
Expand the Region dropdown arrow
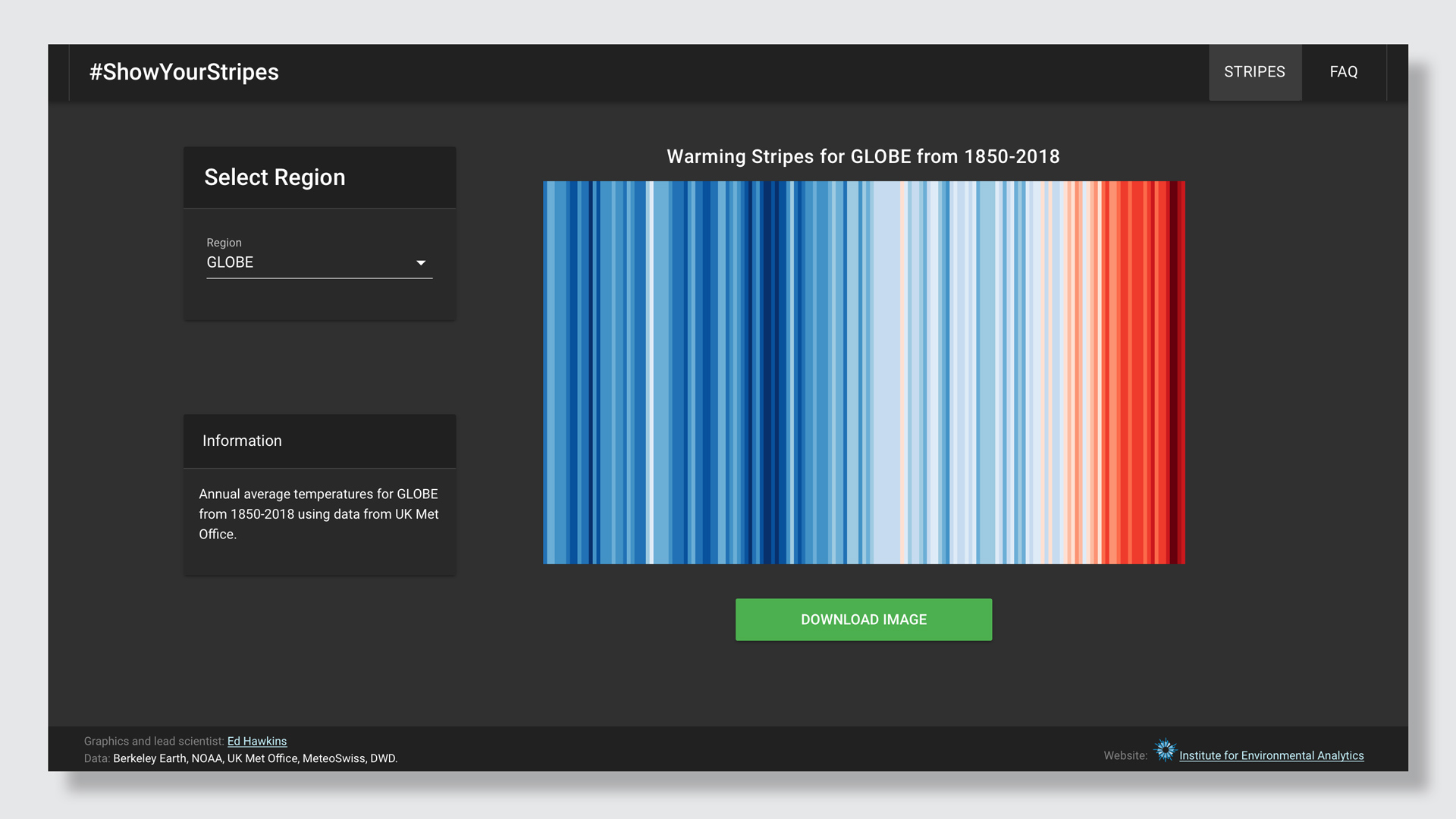coord(421,262)
